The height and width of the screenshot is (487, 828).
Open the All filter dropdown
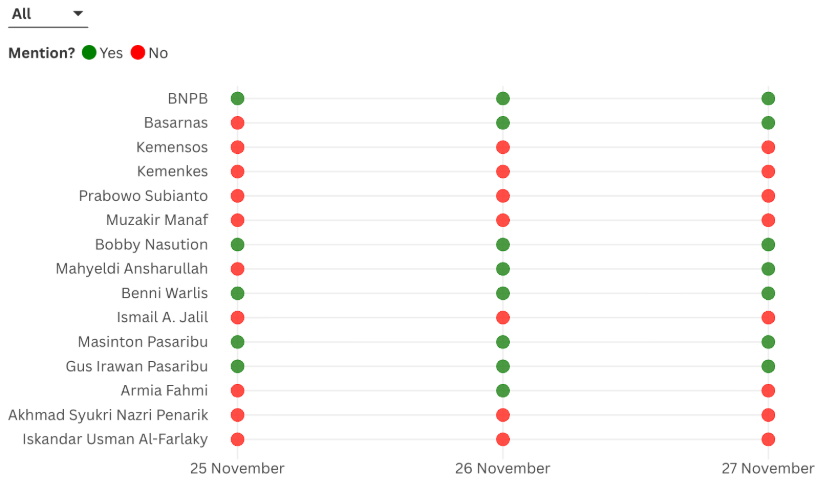48,15
